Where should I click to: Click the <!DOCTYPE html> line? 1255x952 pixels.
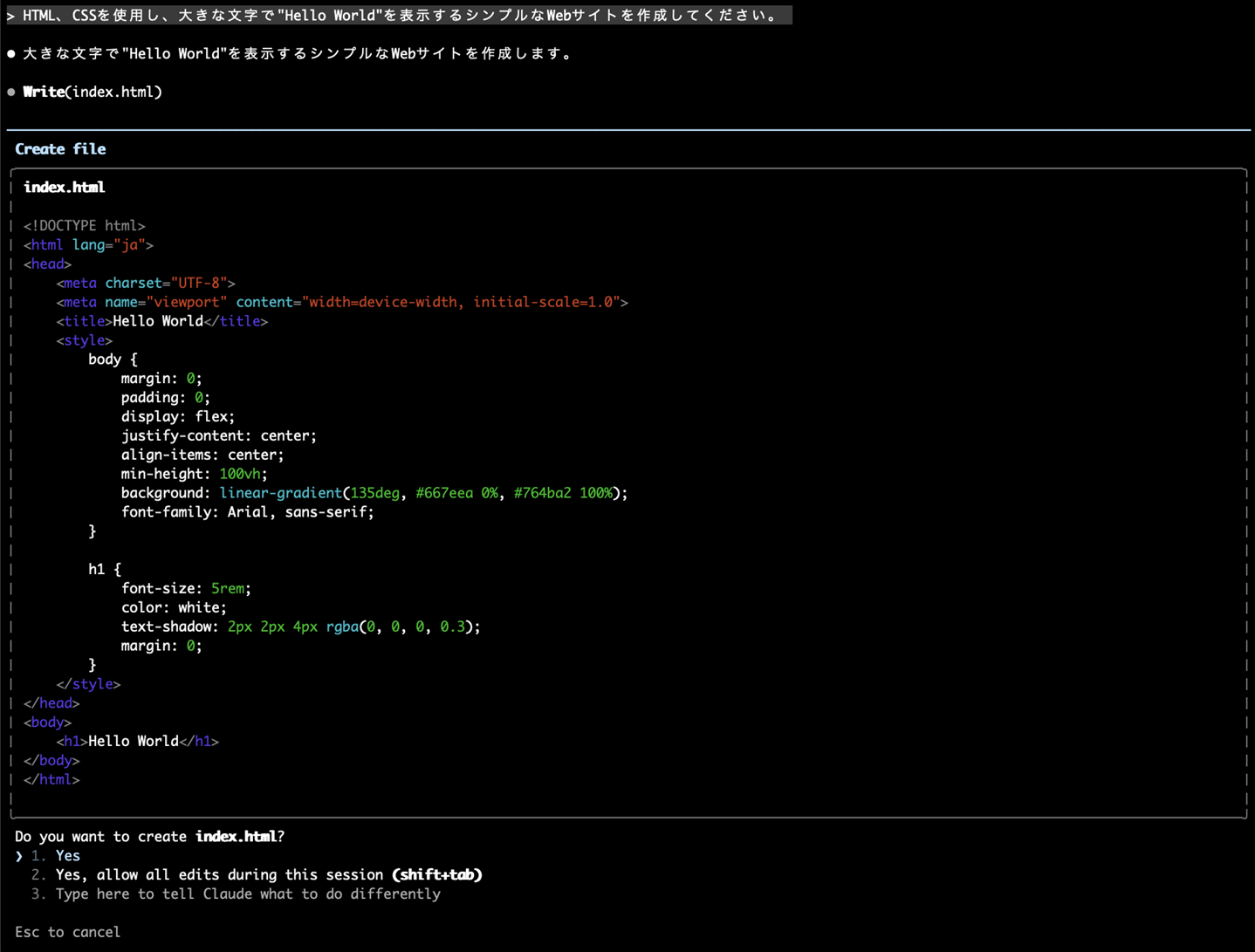84,226
